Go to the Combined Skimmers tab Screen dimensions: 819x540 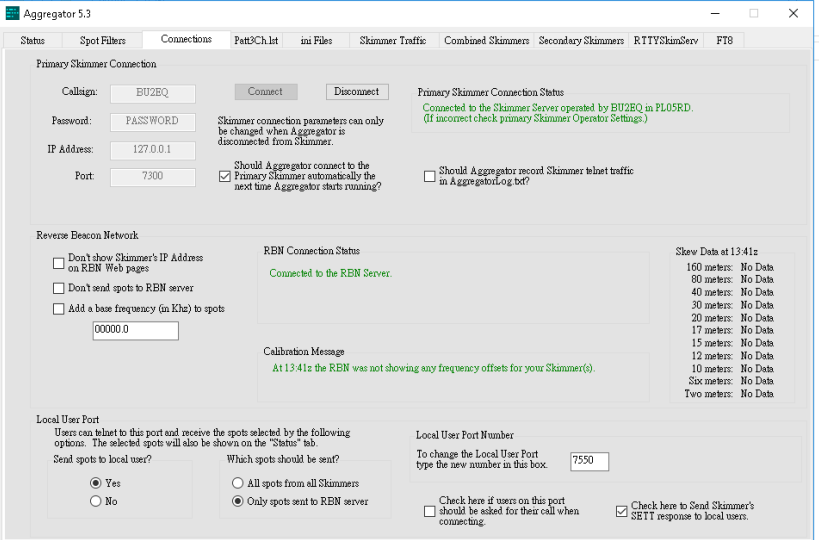(486, 40)
